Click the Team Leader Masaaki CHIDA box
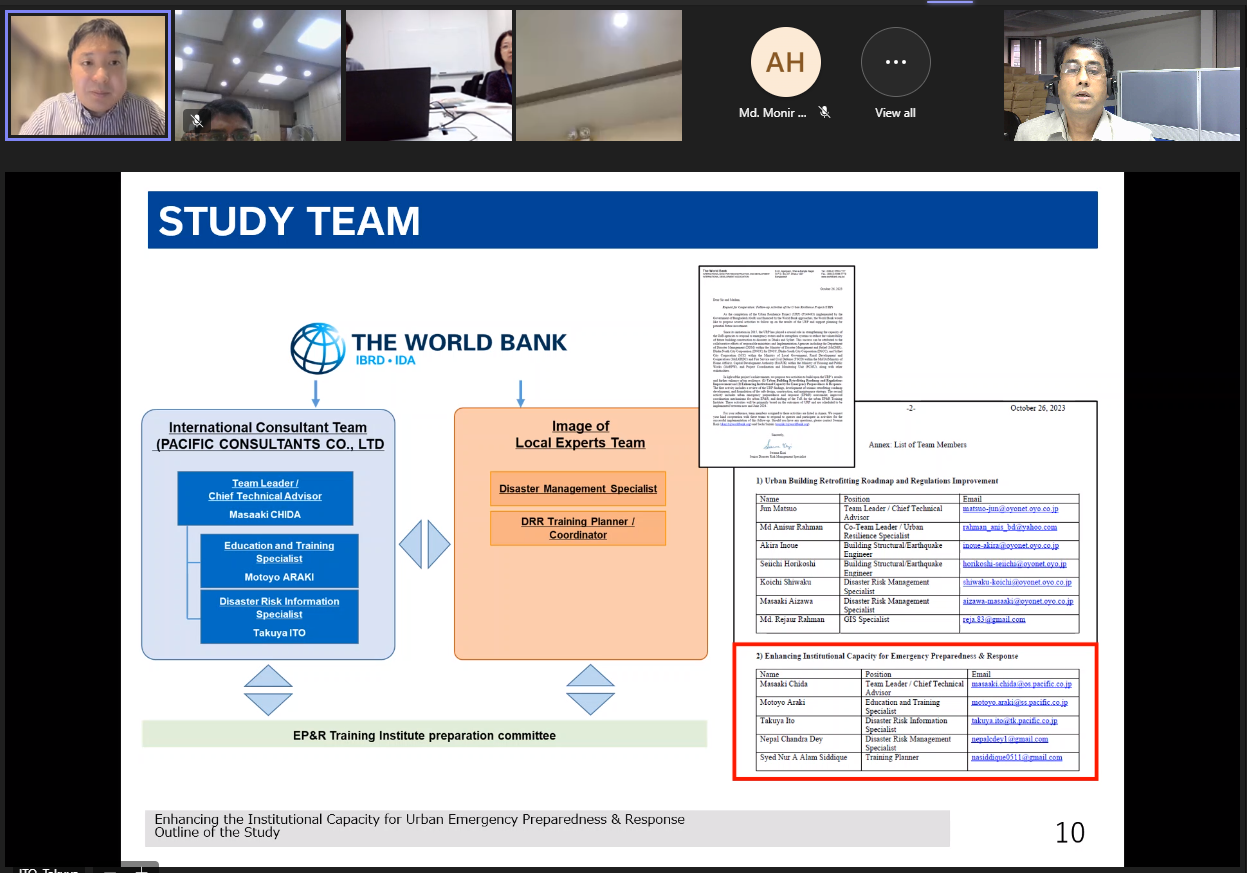This screenshot has height=873, width=1247. (x=265, y=498)
